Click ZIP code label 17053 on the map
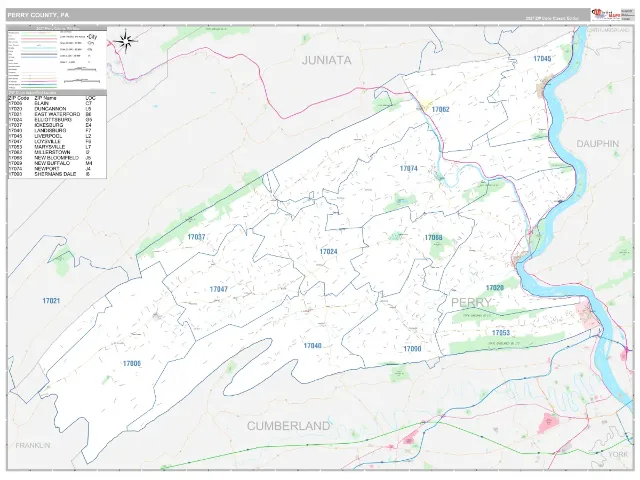The image size is (640, 480). pyautogui.click(x=501, y=333)
